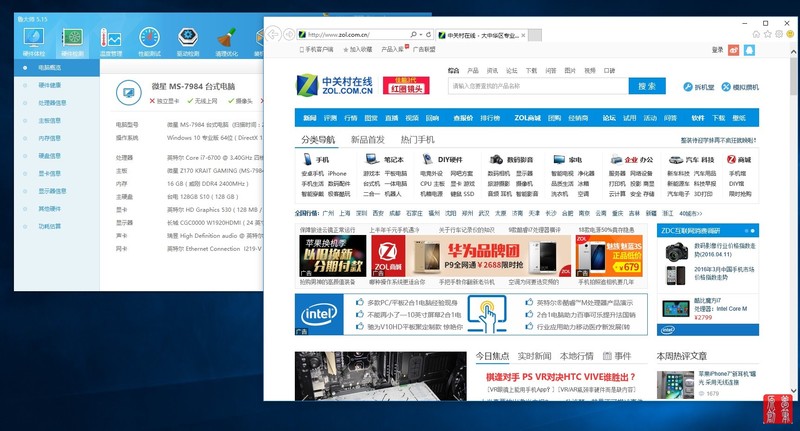Open the 事件 news tab

(x=617, y=356)
